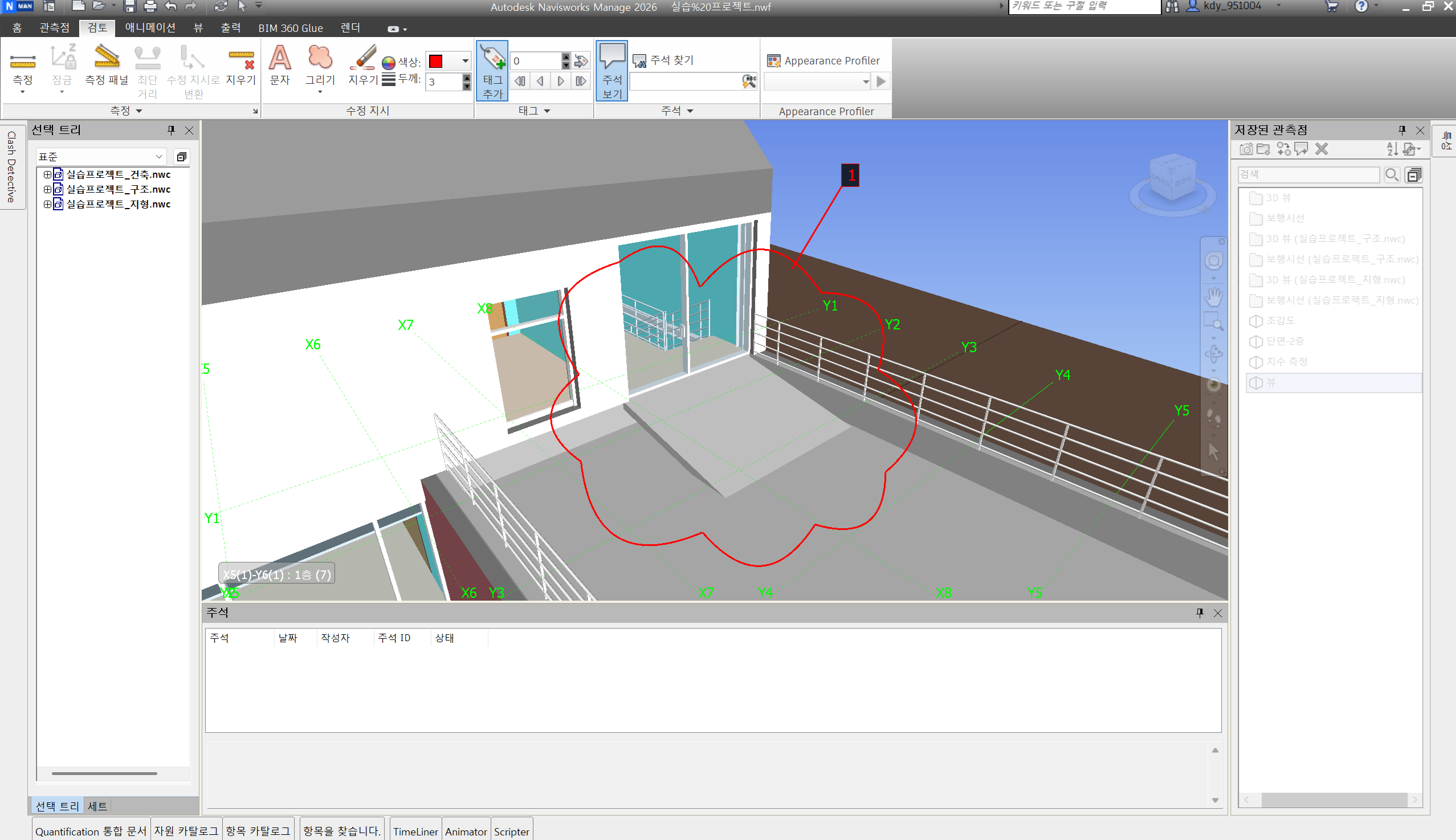Expand the 실습프로젝트_건축.nwc tree node

click(47, 174)
